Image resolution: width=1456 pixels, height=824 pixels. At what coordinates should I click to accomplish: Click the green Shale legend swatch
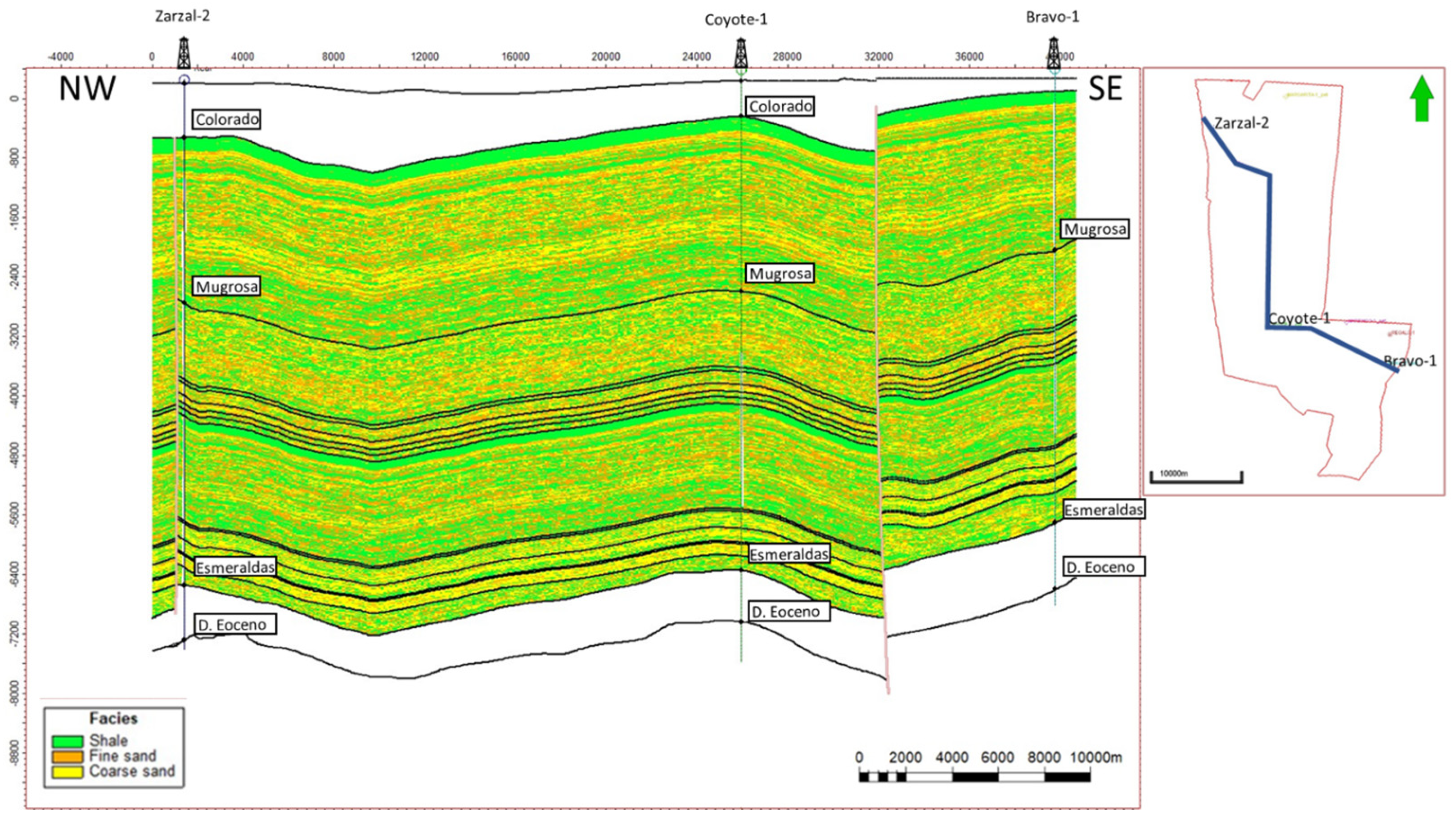click(x=67, y=741)
